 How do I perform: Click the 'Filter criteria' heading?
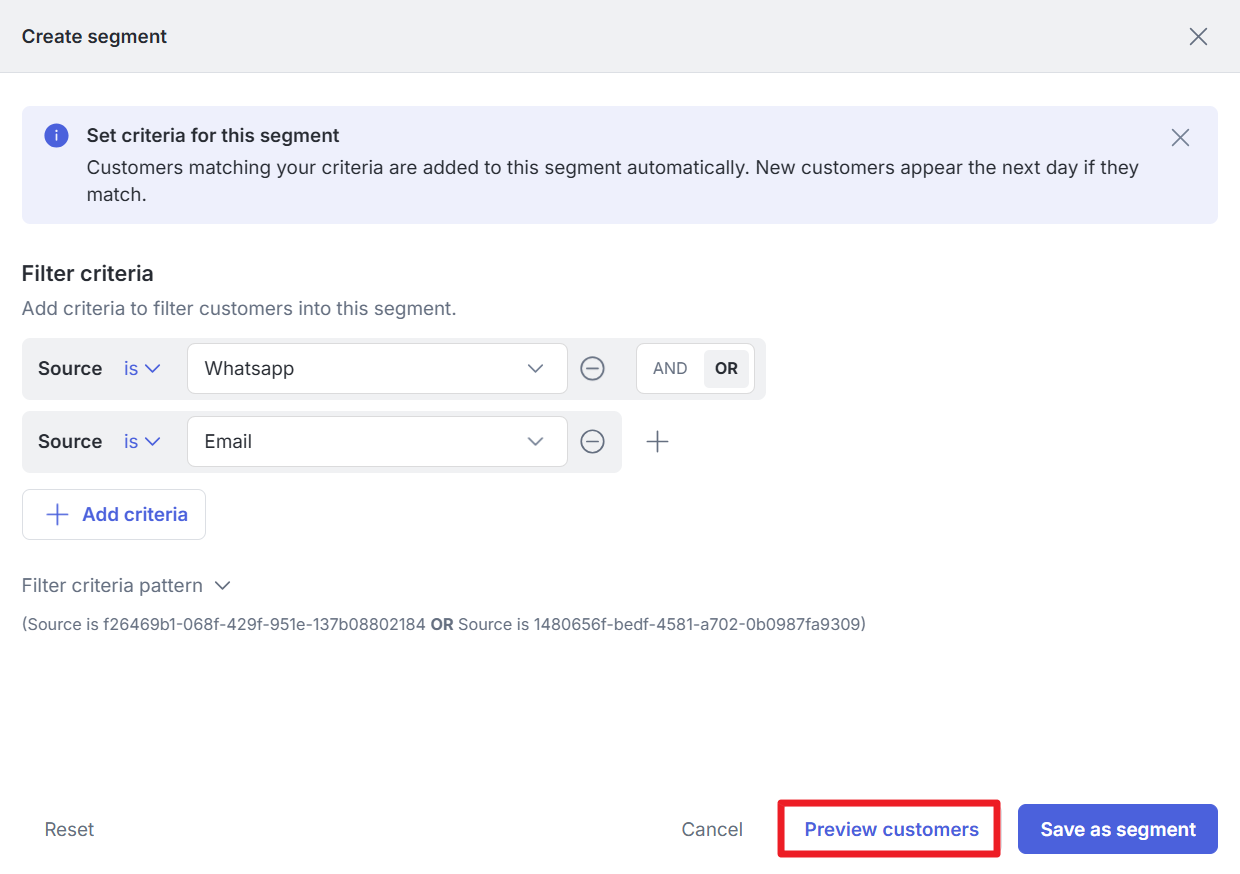[x=88, y=273]
